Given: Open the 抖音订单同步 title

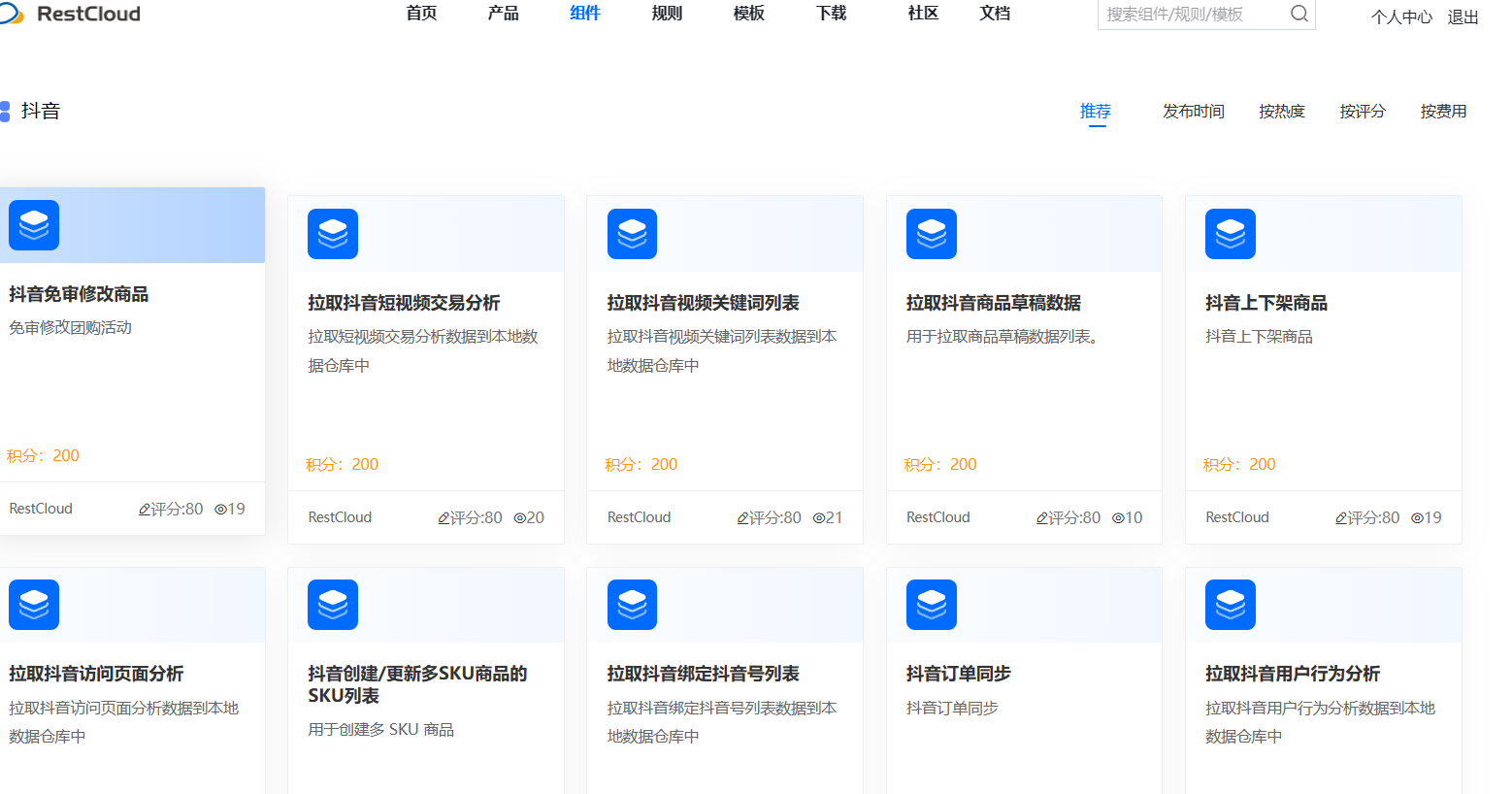Looking at the screenshot, I should 959,674.
